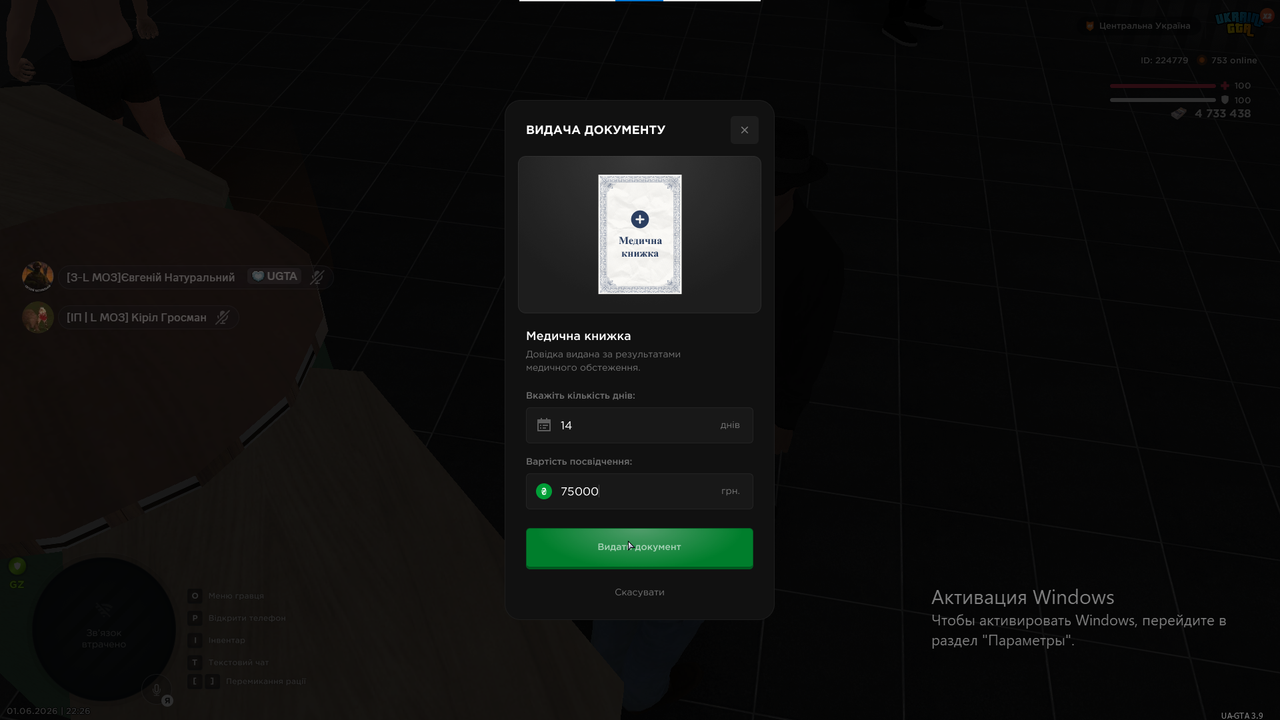Screen dimensions: 1280x720
Task: Click the 753 online counter
Action: [x=1234, y=60]
